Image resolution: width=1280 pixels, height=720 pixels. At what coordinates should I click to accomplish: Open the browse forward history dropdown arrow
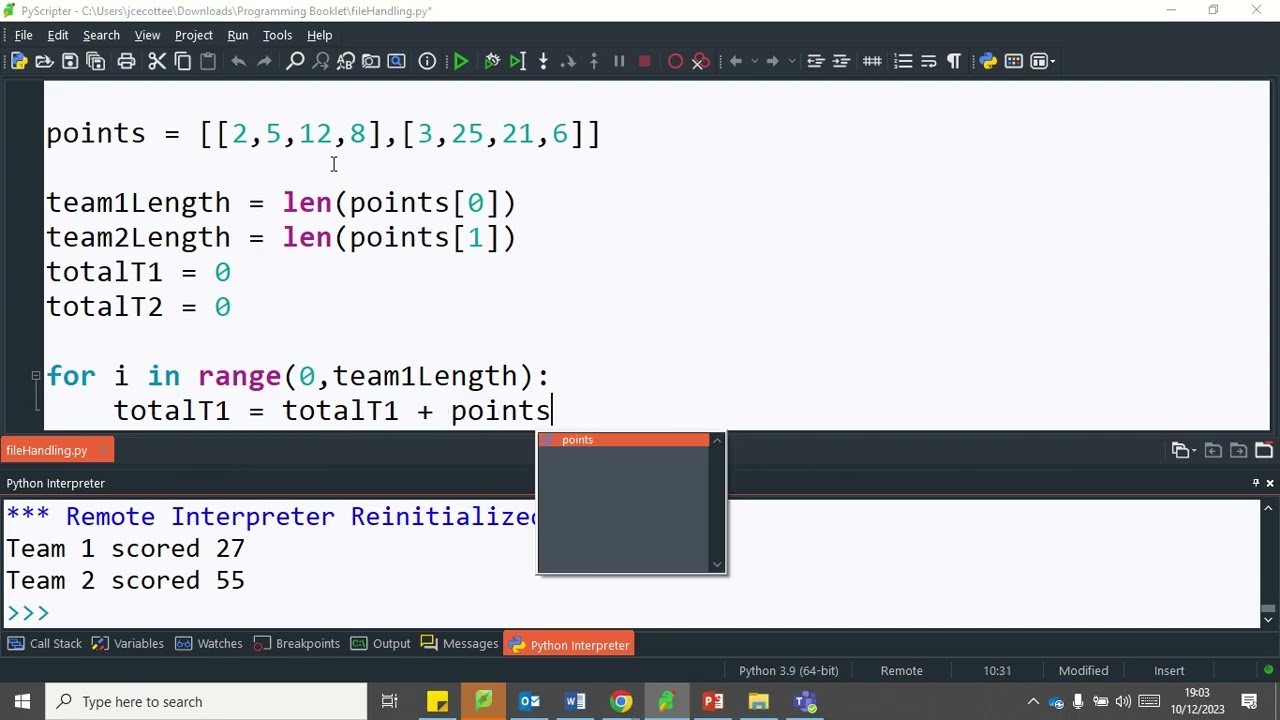[x=792, y=61]
